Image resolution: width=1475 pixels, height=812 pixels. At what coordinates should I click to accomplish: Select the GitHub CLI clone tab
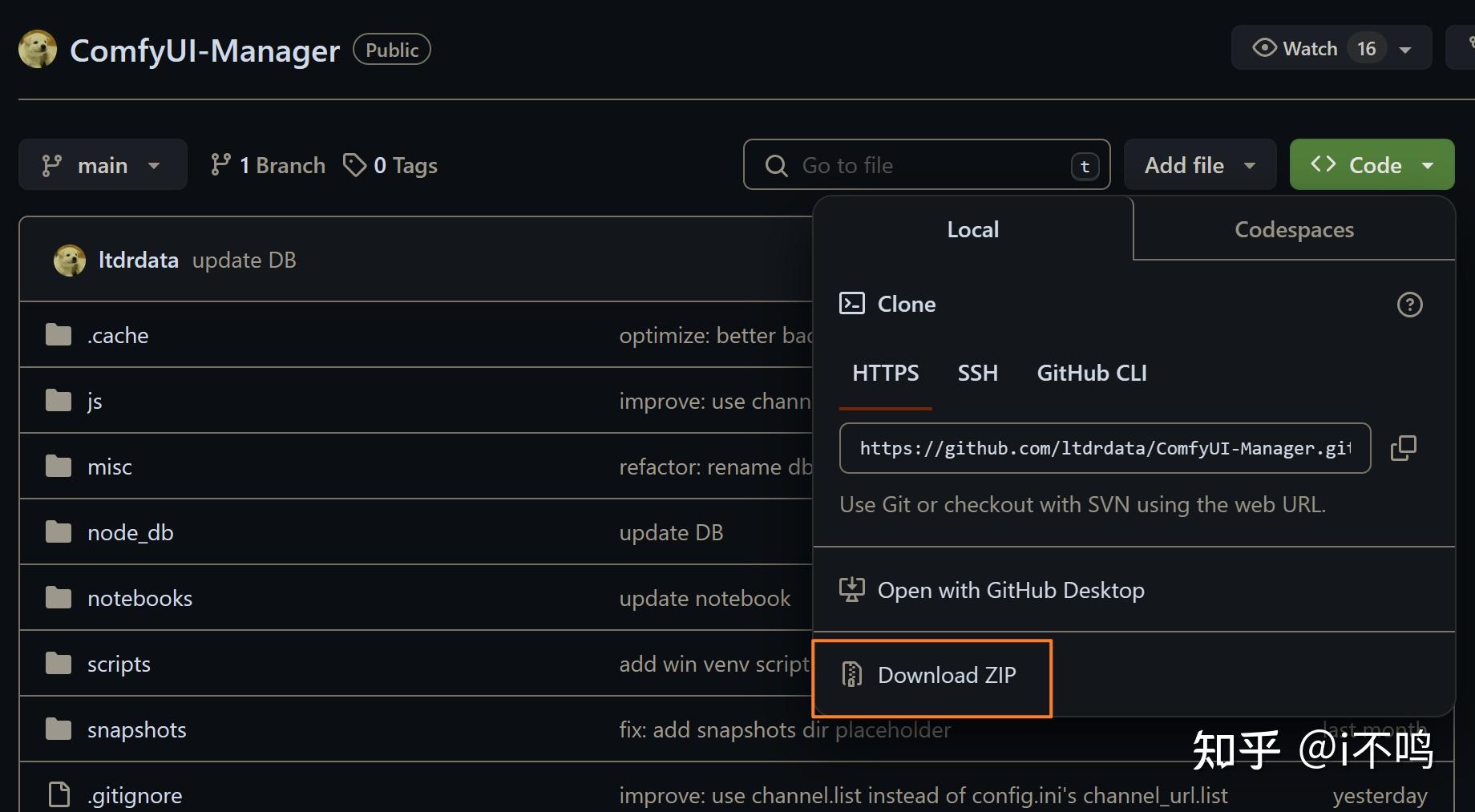pyautogui.click(x=1091, y=374)
